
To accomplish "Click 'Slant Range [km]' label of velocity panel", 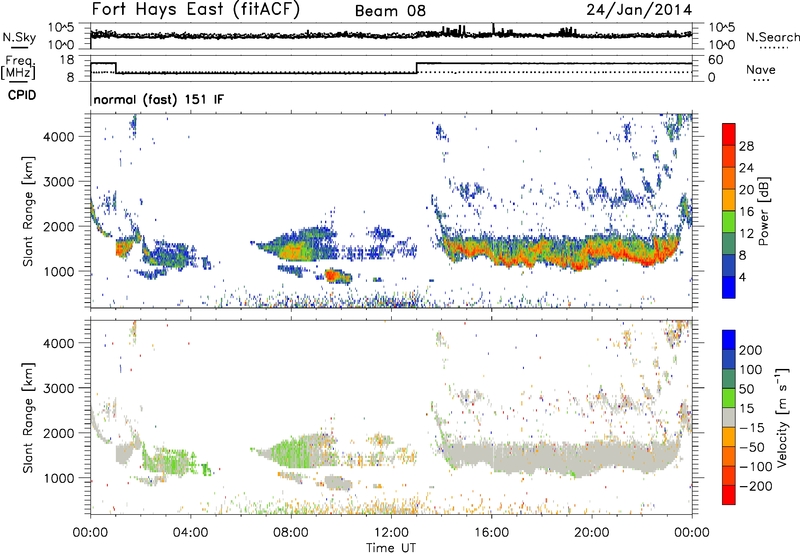I will coord(28,418).
